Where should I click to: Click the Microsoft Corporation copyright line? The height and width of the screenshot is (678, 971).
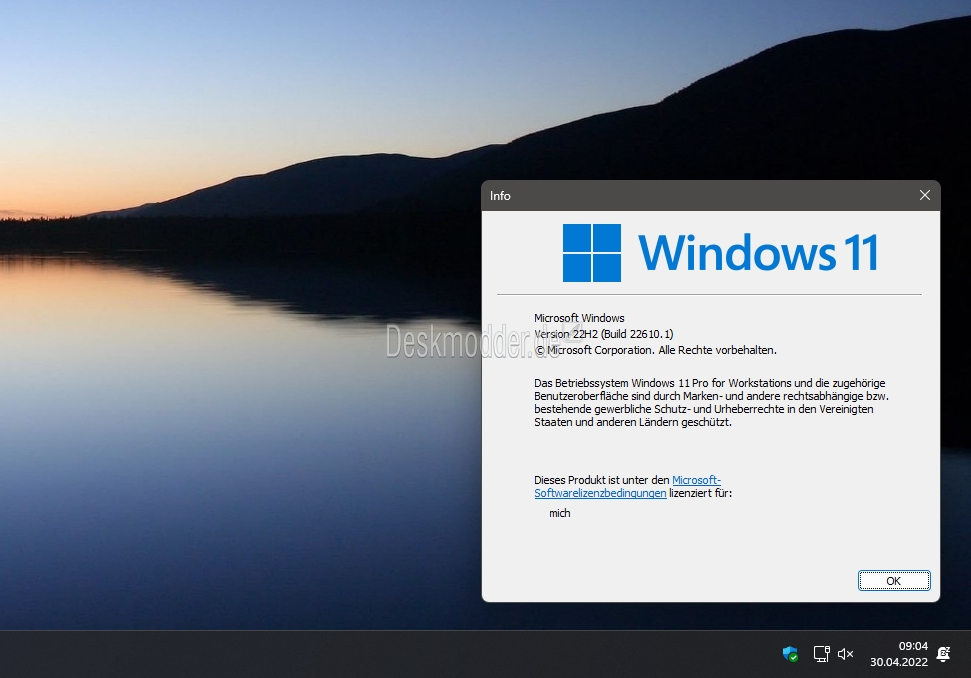655,350
